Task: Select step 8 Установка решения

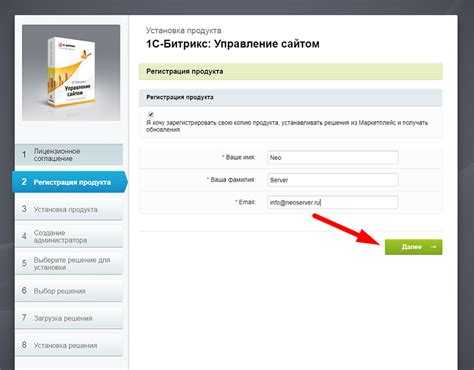Action: tap(69, 345)
